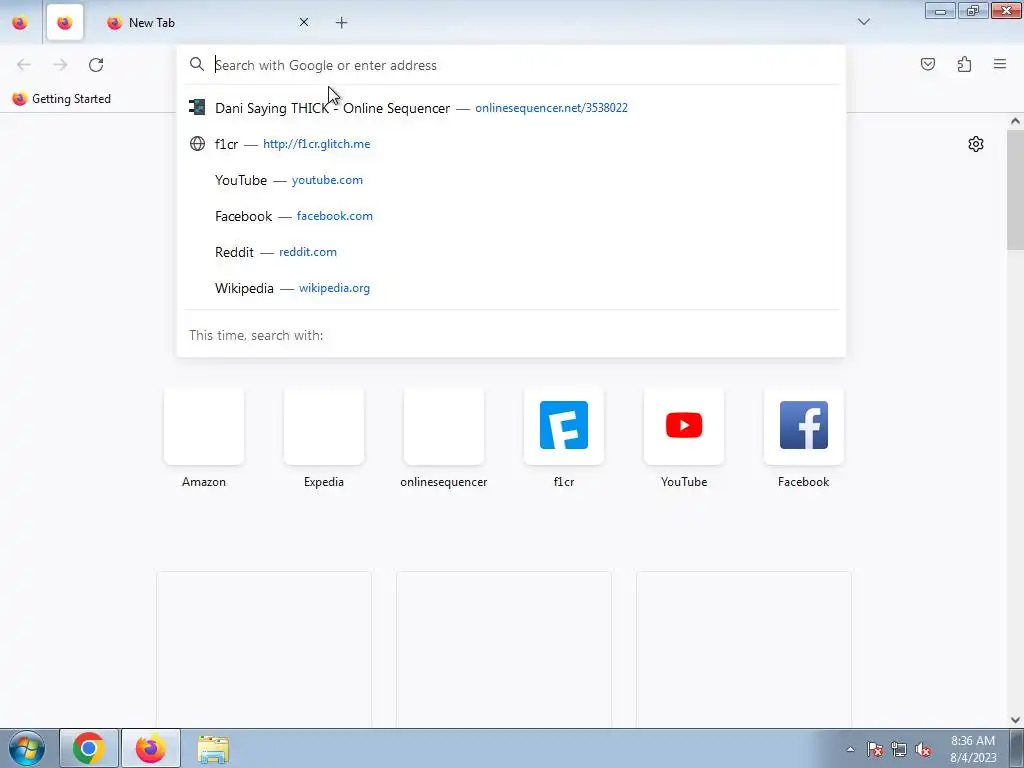Image resolution: width=1024 pixels, height=768 pixels.
Task: Open the Extensions puzzle icon
Action: 964,64
